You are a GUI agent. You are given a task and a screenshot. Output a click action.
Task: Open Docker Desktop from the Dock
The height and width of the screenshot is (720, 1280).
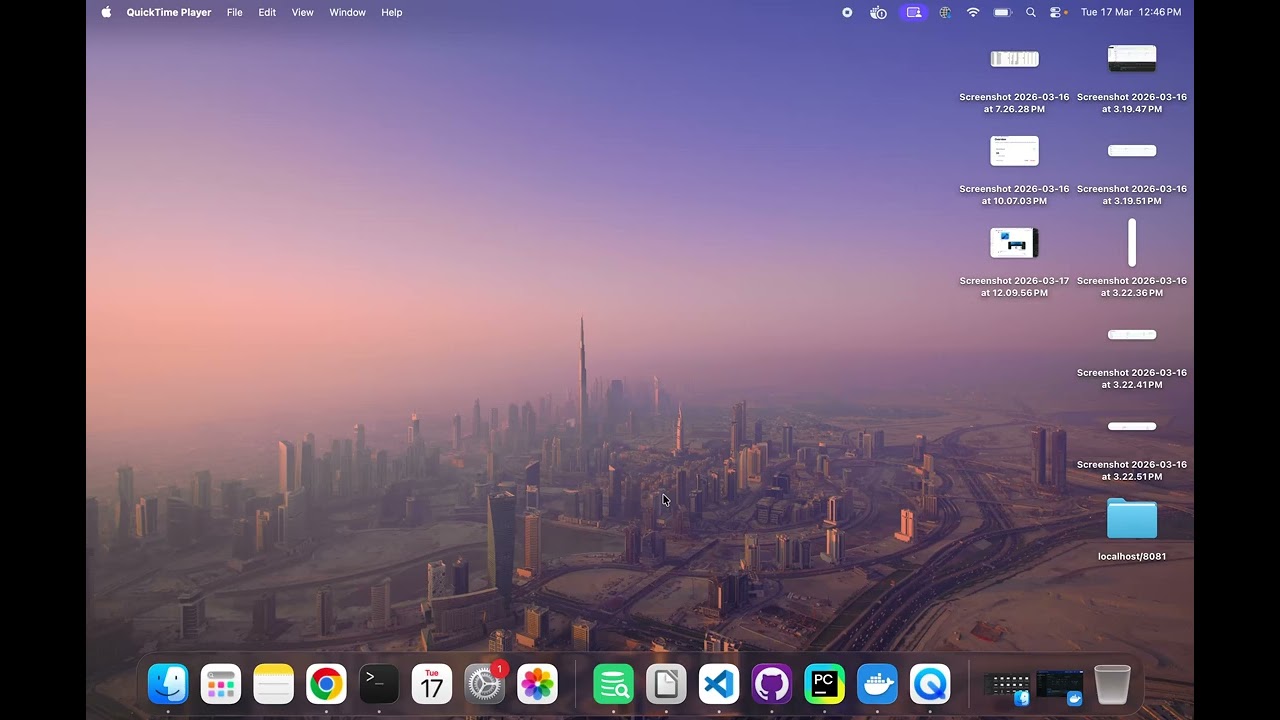pyautogui.click(x=877, y=684)
